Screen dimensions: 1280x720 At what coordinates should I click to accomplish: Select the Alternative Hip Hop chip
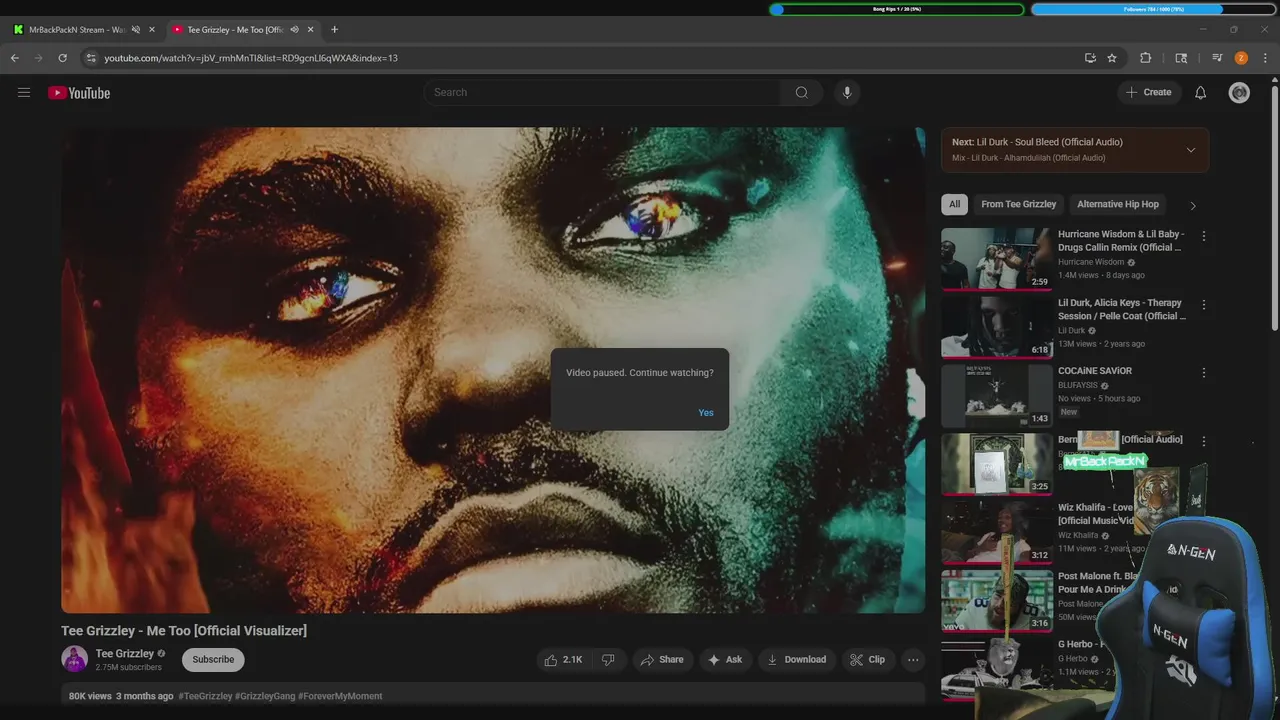point(1118,204)
